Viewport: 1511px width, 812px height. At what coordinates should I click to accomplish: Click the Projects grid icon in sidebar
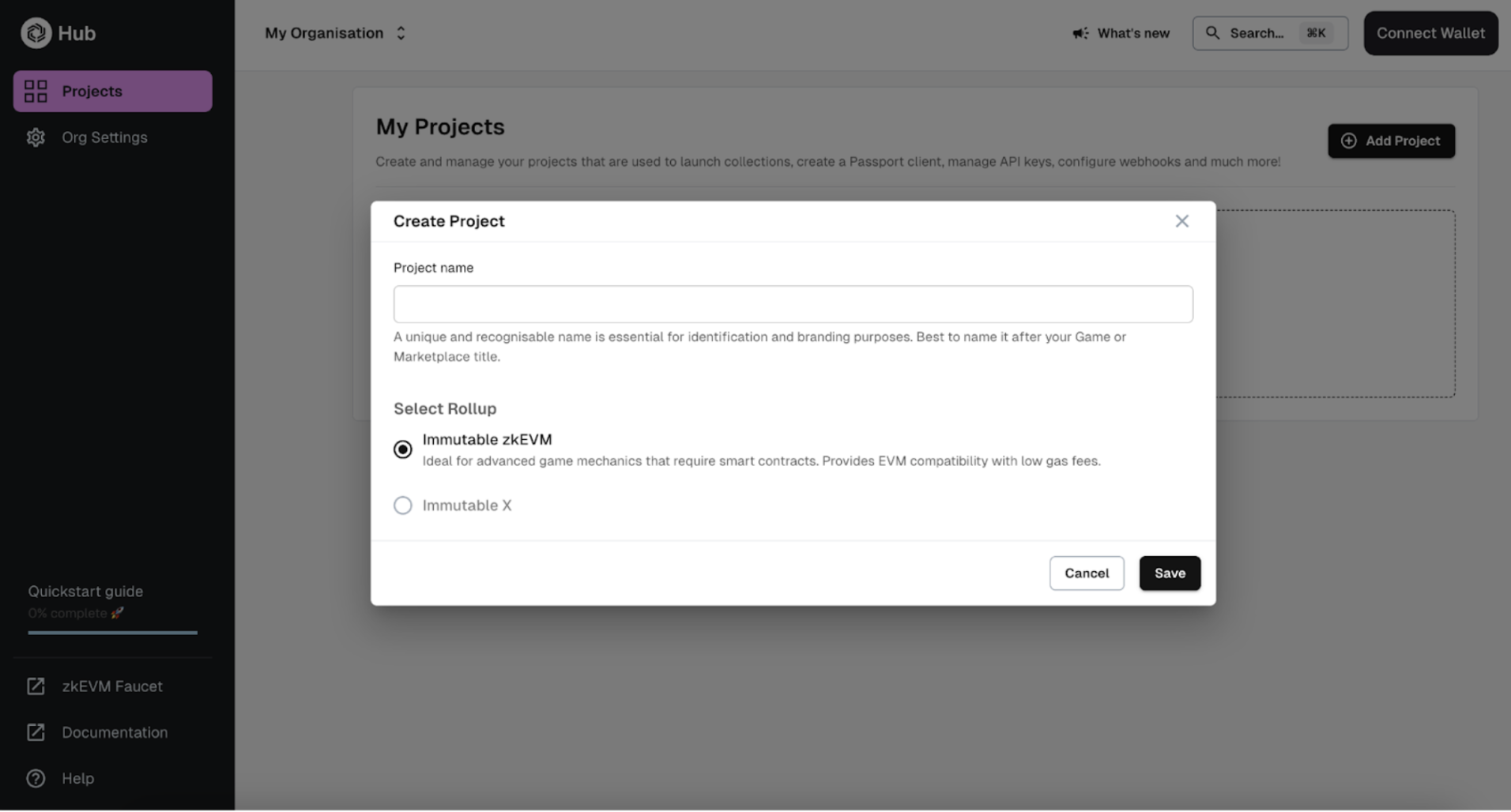tap(36, 92)
